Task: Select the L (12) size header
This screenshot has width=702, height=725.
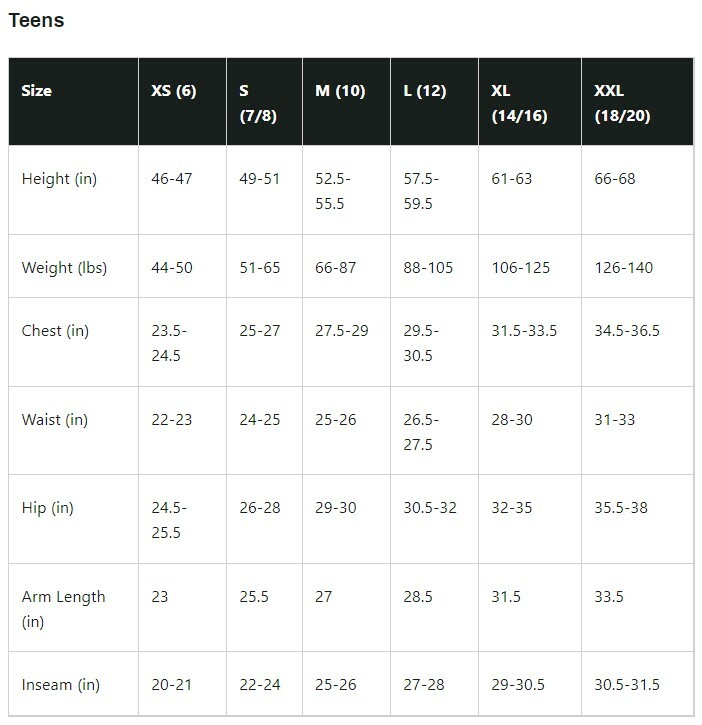Action: tap(424, 91)
